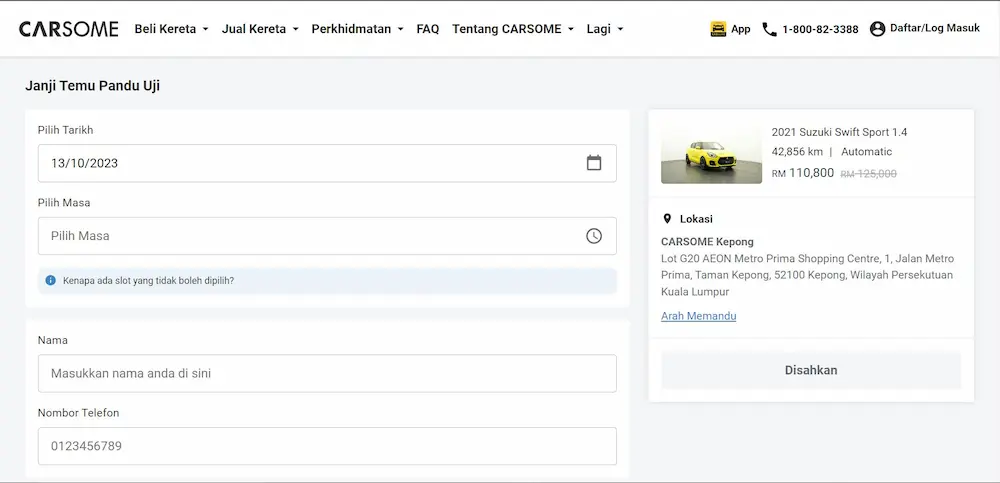Viewport: 1000px width, 483px height.
Task: Focus the Nama input field
Action: pos(327,373)
